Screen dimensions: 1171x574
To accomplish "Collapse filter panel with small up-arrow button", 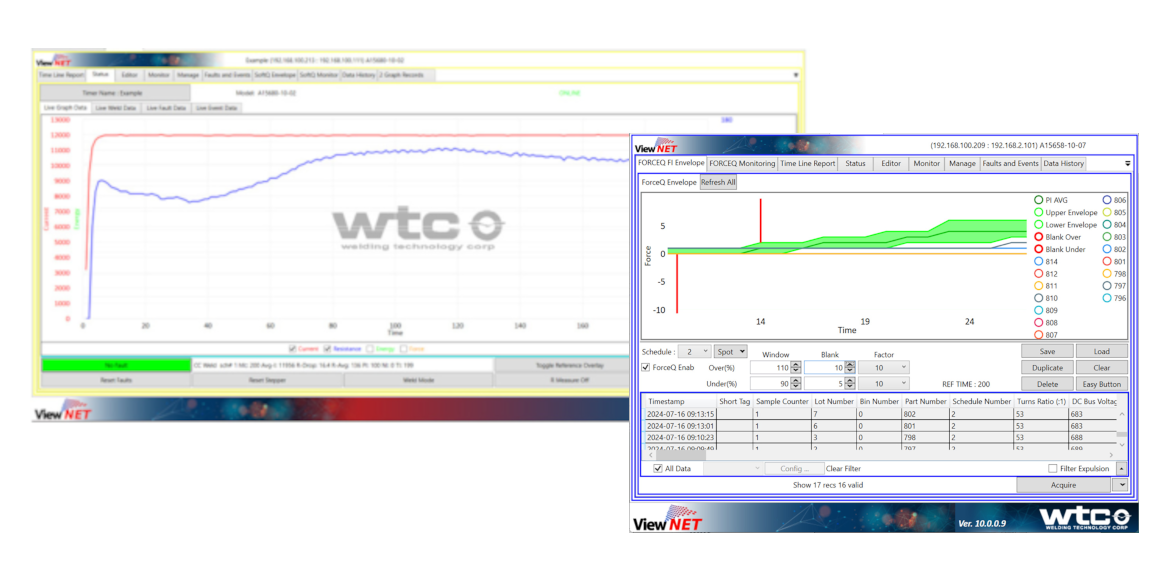I will tap(1122, 469).
